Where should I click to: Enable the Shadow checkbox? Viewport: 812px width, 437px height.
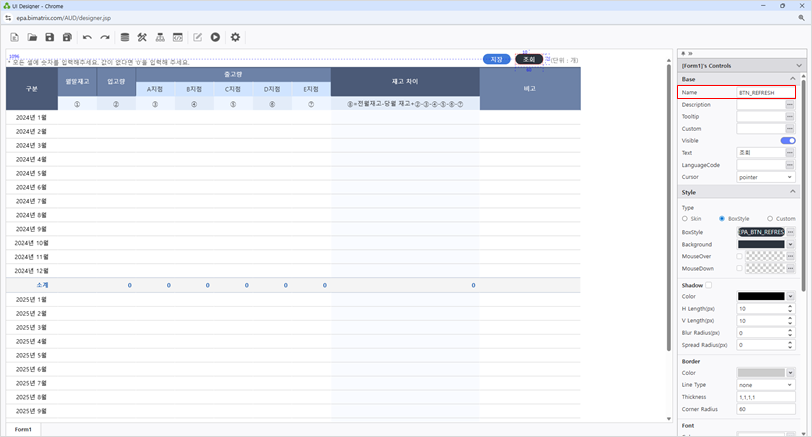tap(709, 285)
